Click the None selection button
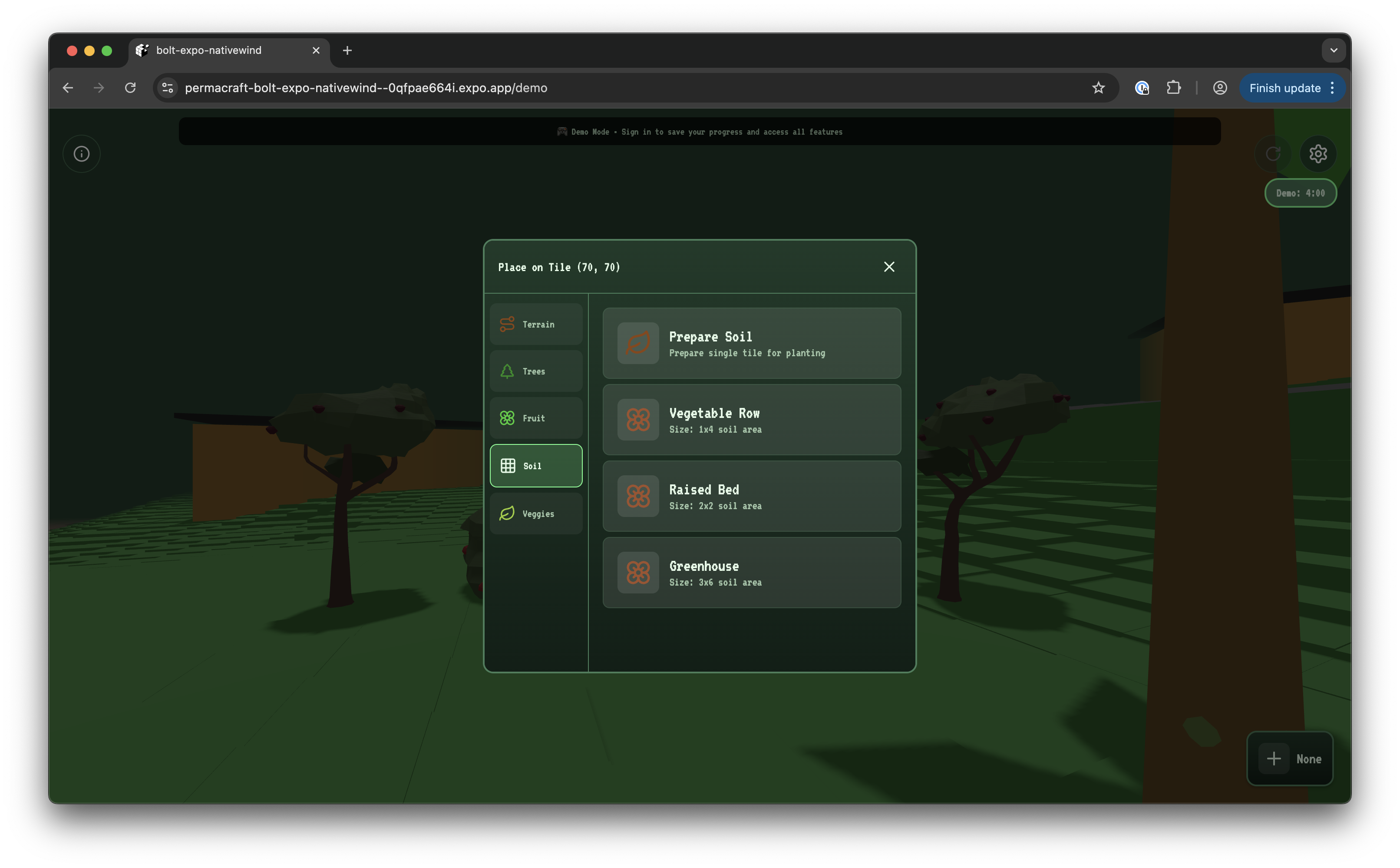This screenshot has width=1400, height=868. pyautogui.click(x=1289, y=759)
